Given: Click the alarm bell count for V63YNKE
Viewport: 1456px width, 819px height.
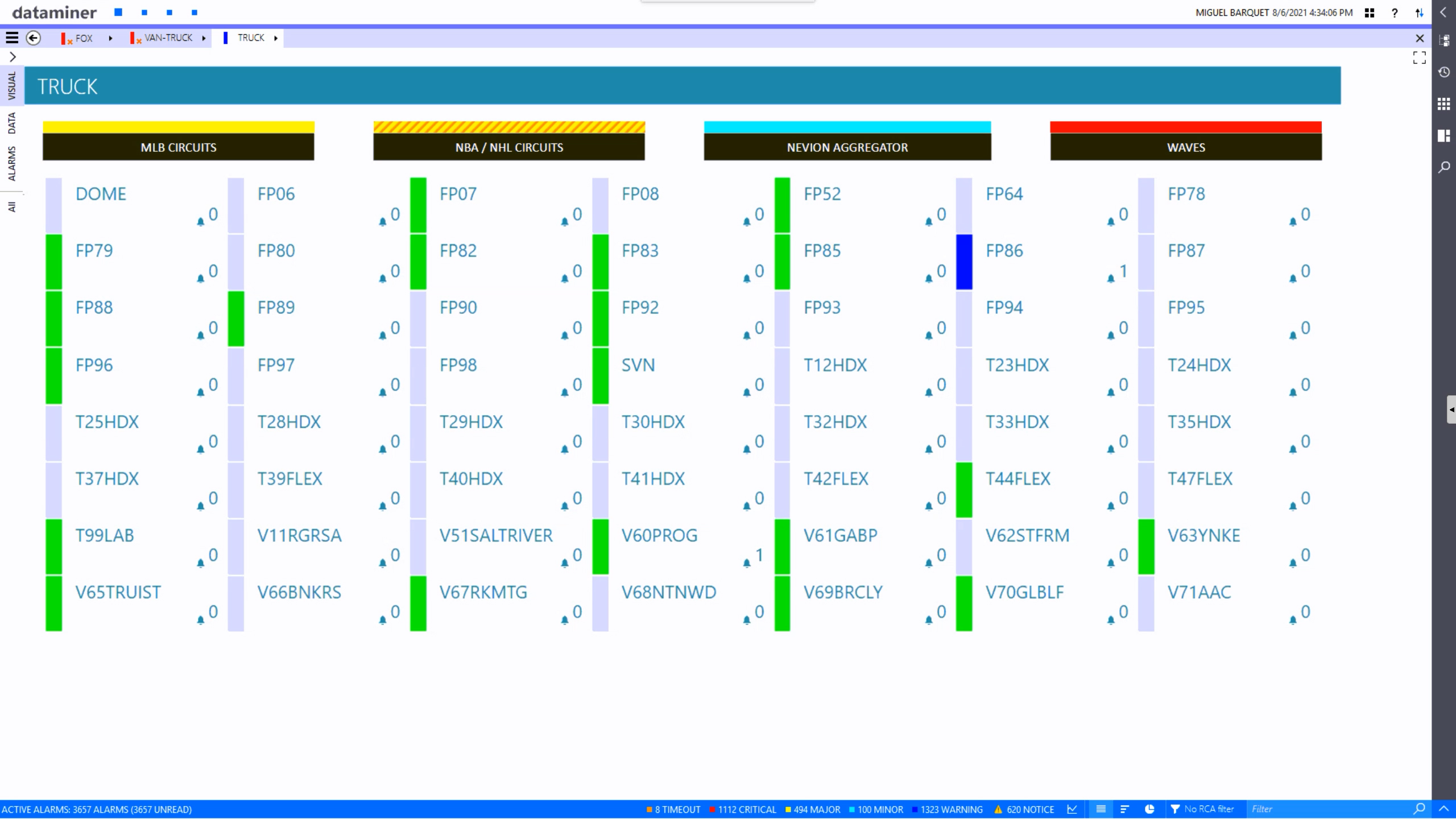Looking at the screenshot, I should 1299,557.
